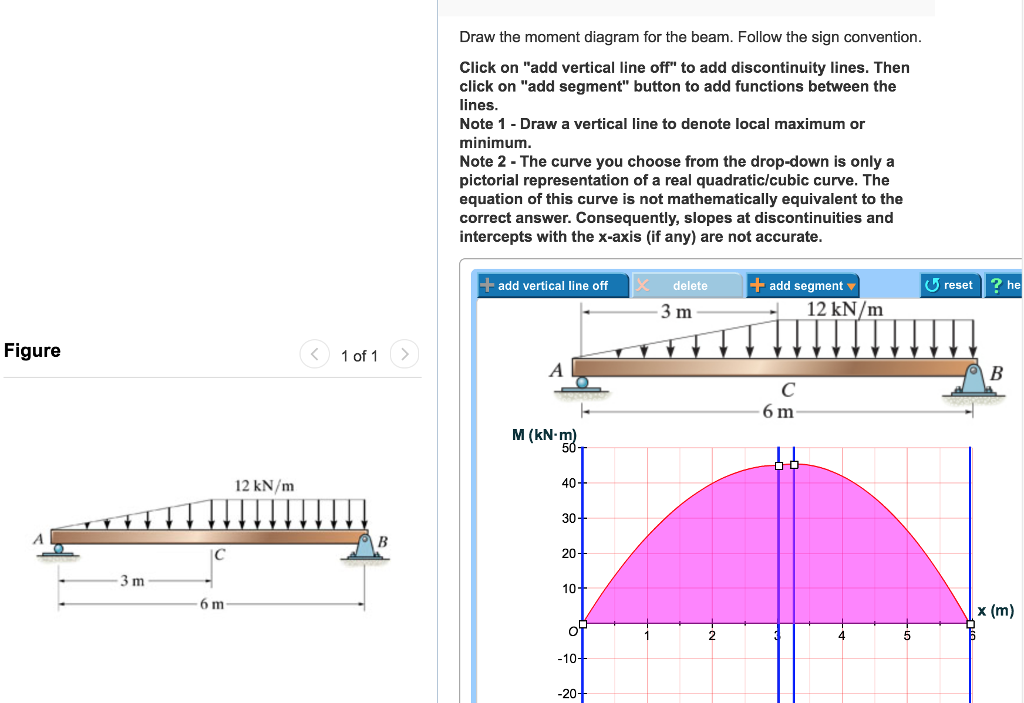Open the 'add segment' dropdown arrow

click(851, 285)
